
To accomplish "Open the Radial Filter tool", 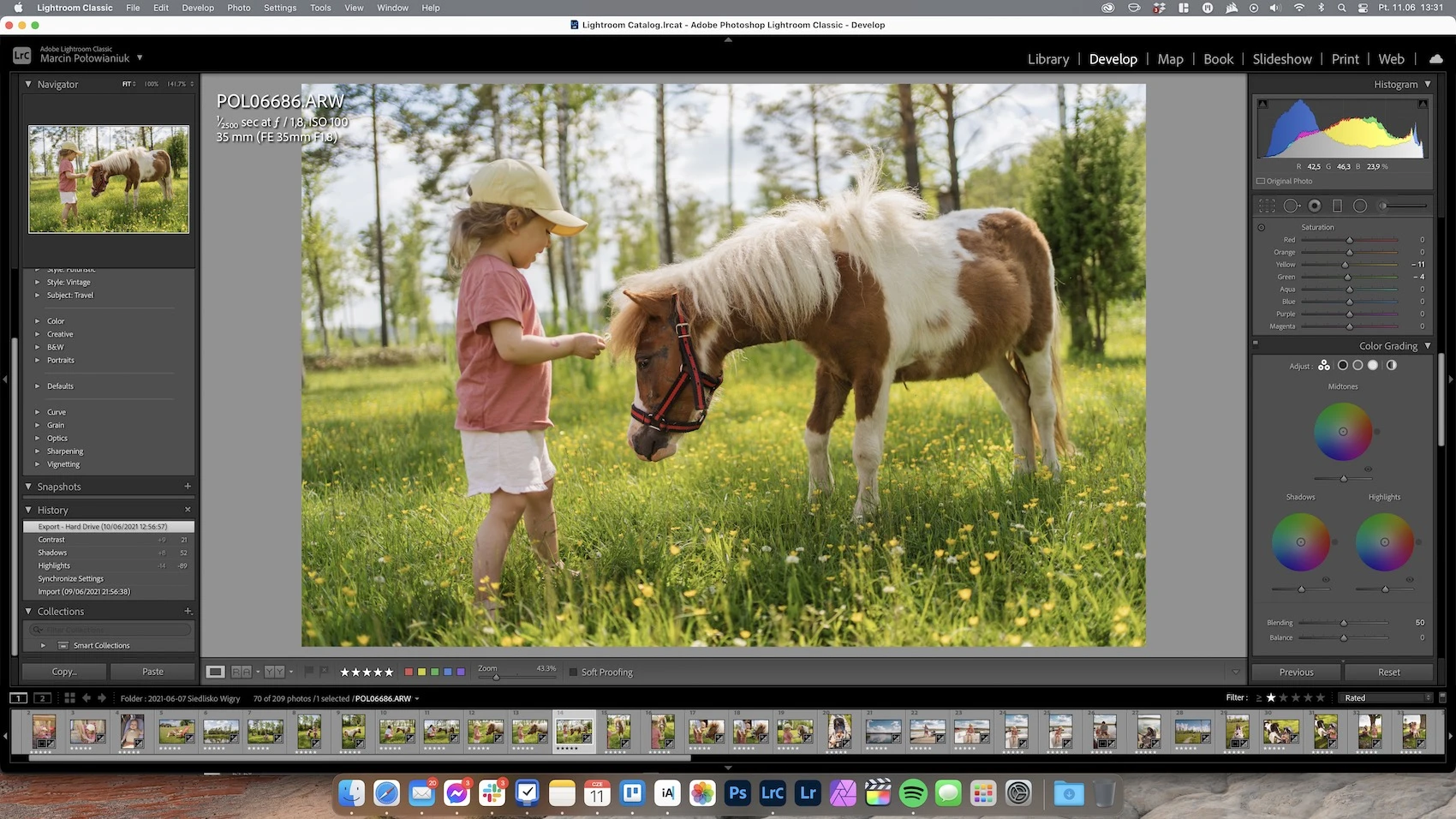I will pos(1359,206).
